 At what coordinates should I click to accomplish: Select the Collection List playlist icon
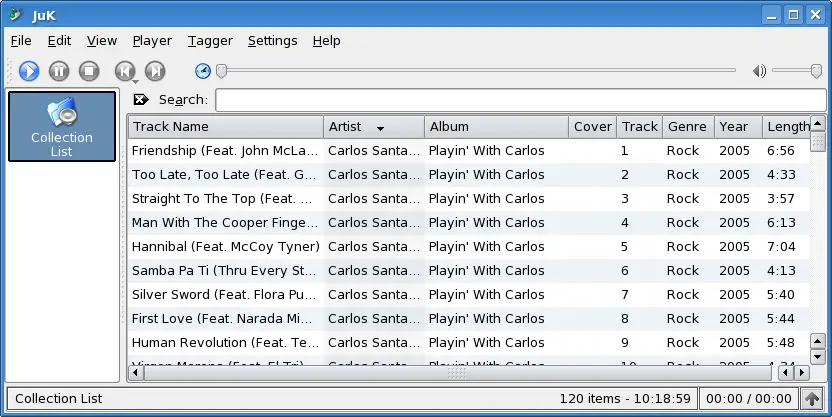61,126
